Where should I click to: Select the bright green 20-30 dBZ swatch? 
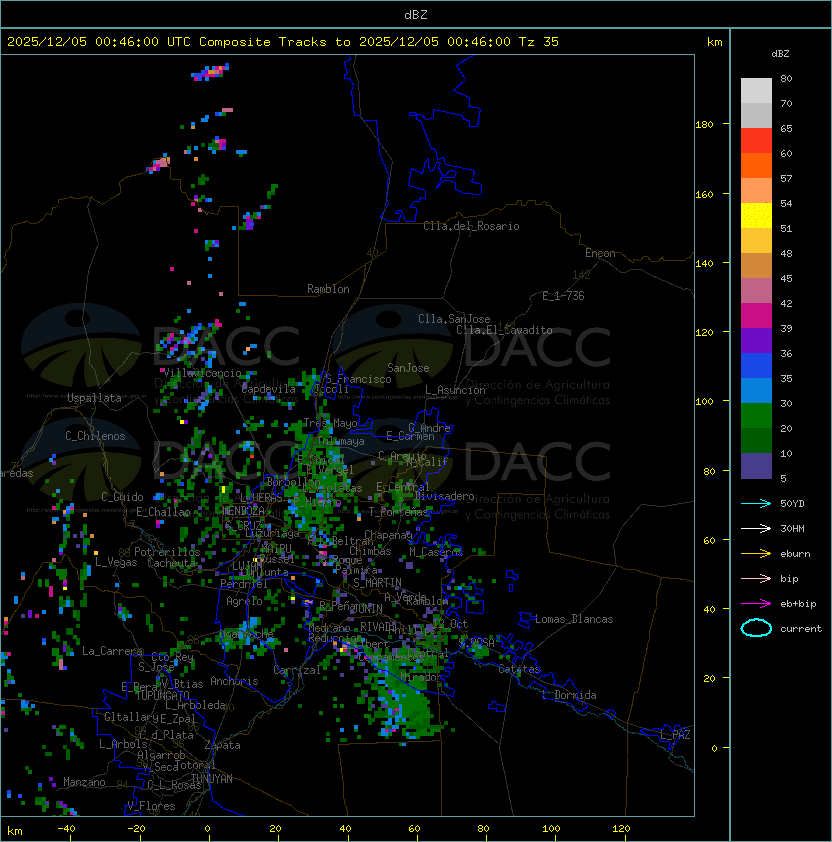pyautogui.click(x=756, y=416)
